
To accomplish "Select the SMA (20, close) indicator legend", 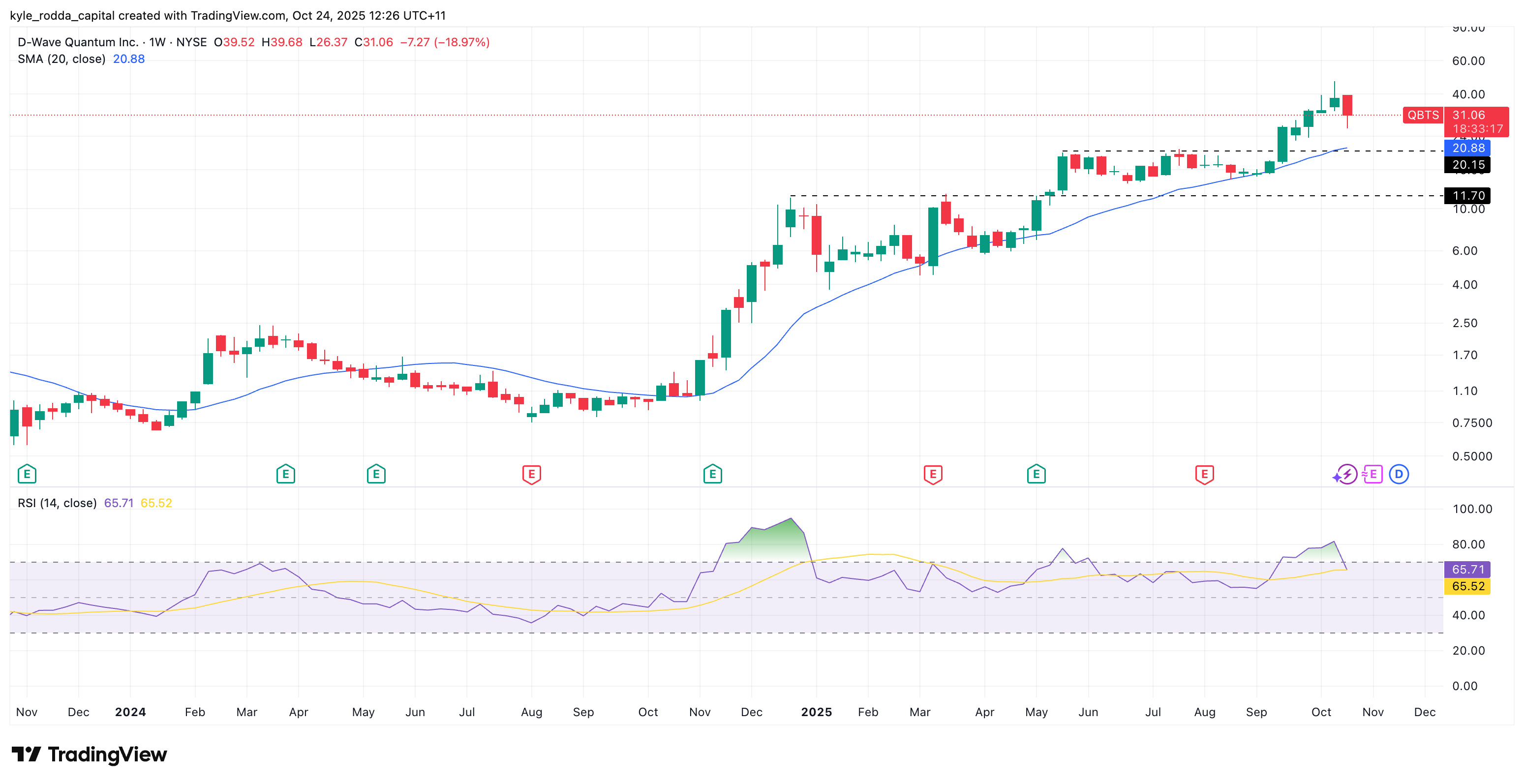I will 61,59.
